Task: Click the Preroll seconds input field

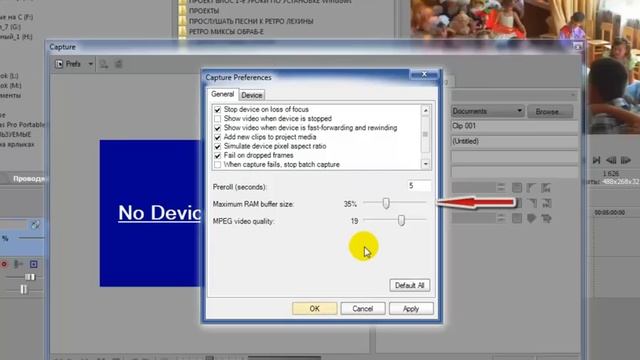Action: pyautogui.click(x=419, y=186)
